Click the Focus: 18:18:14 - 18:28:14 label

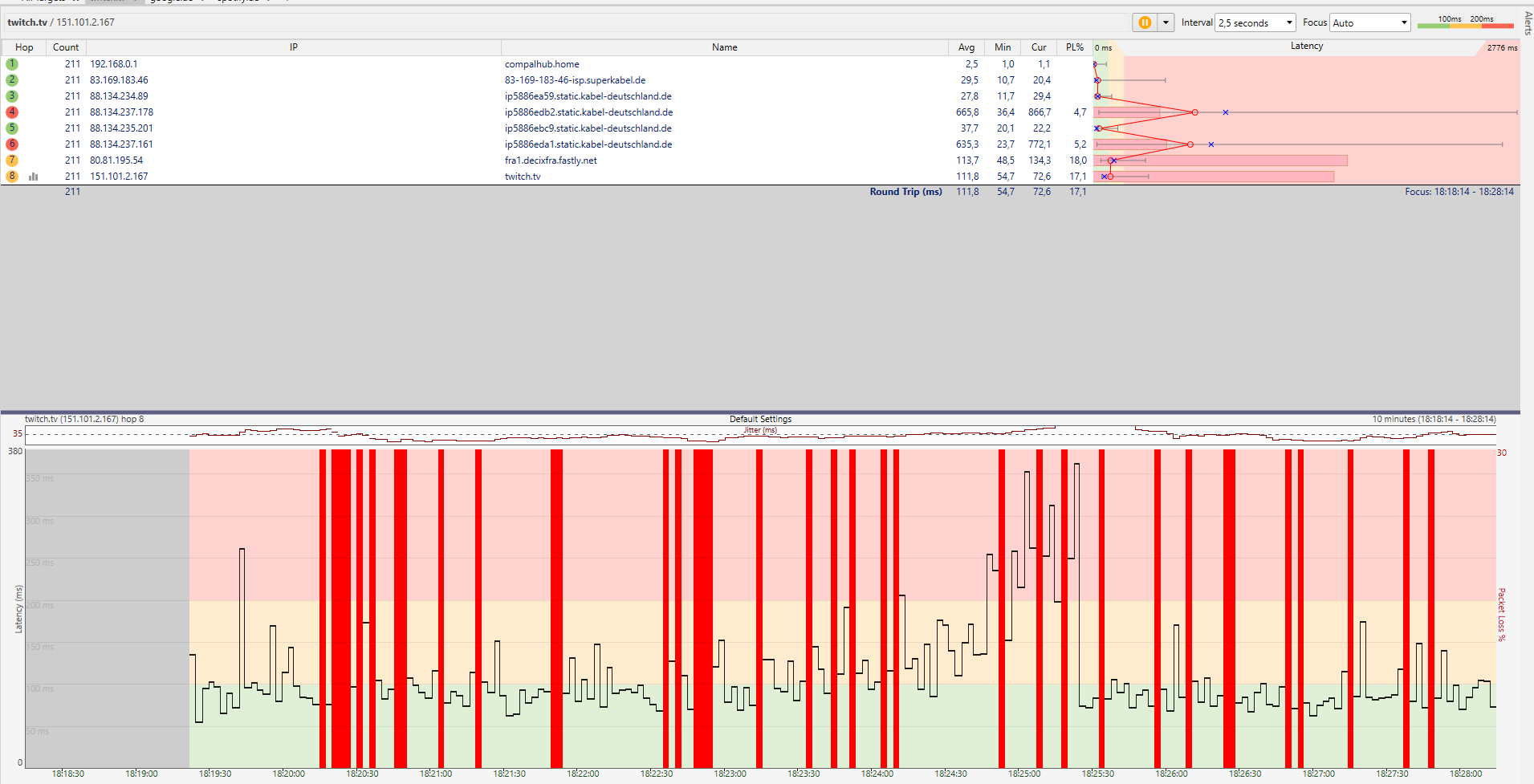pyautogui.click(x=1459, y=192)
